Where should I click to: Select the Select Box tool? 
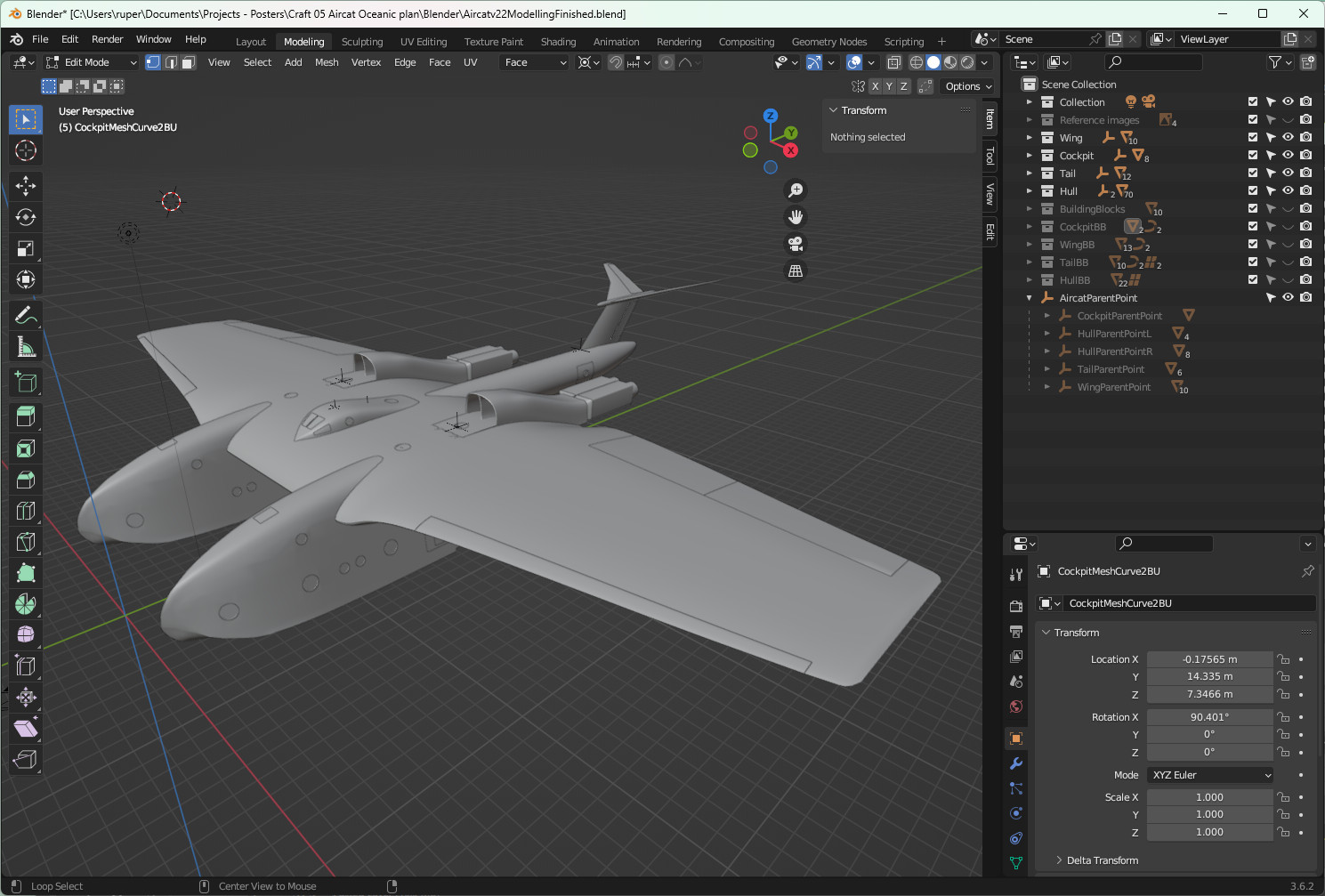tap(26, 119)
